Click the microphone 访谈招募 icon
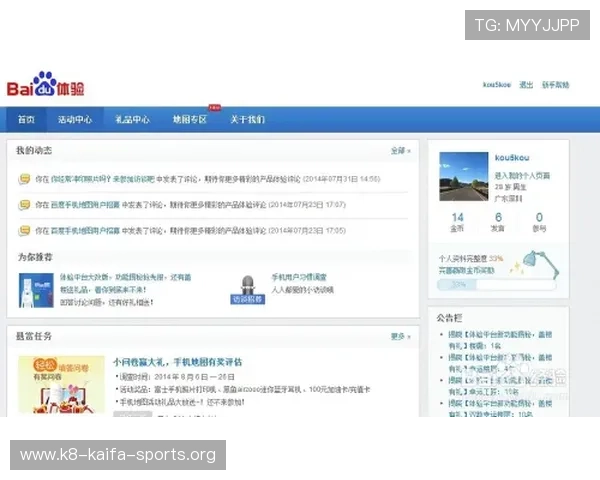600x480 pixels. [x=248, y=290]
